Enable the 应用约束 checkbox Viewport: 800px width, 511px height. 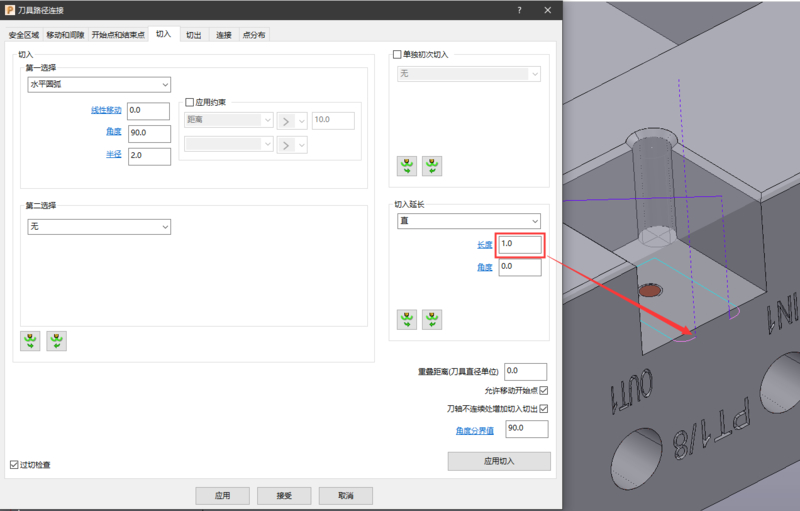190,102
